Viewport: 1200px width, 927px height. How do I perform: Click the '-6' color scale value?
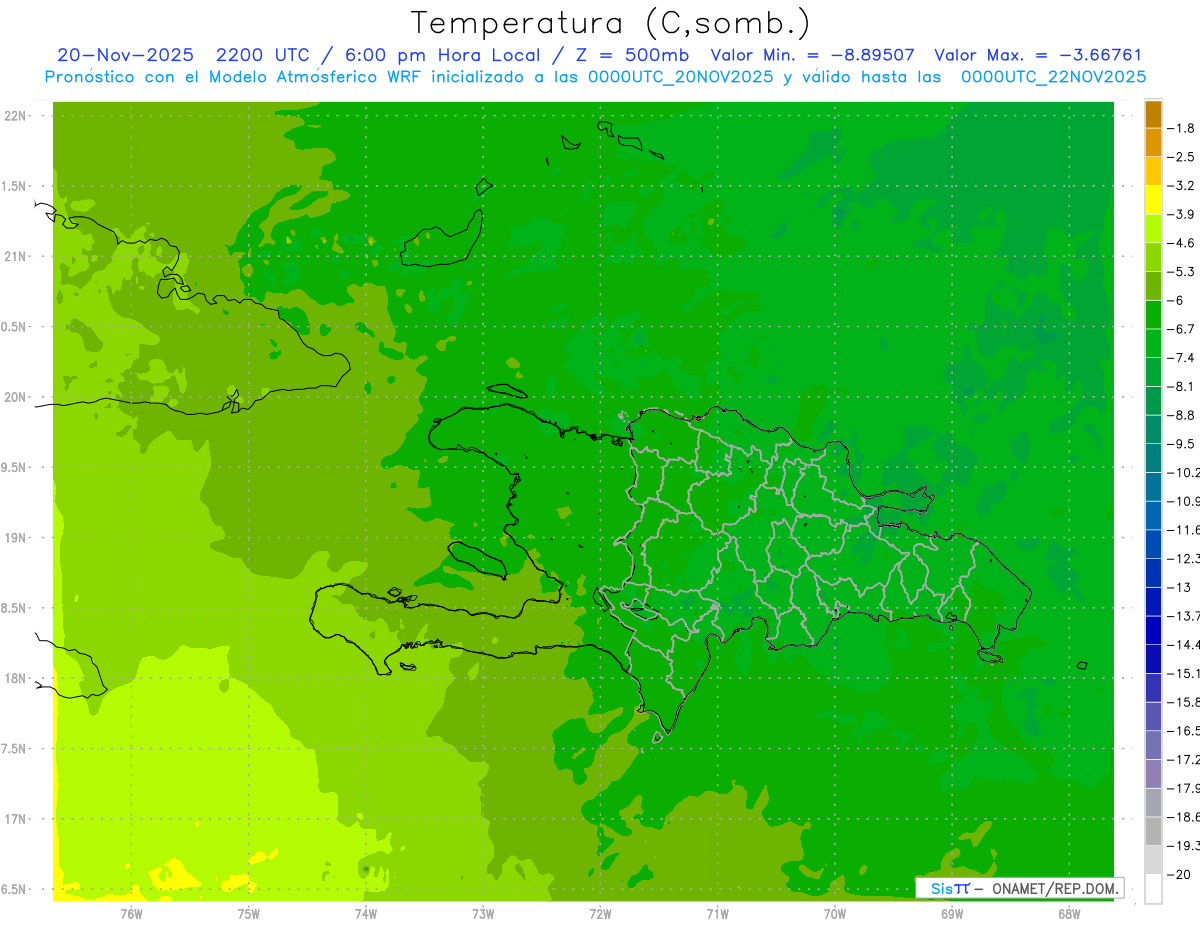pyautogui.click(x=1176, y=300)
